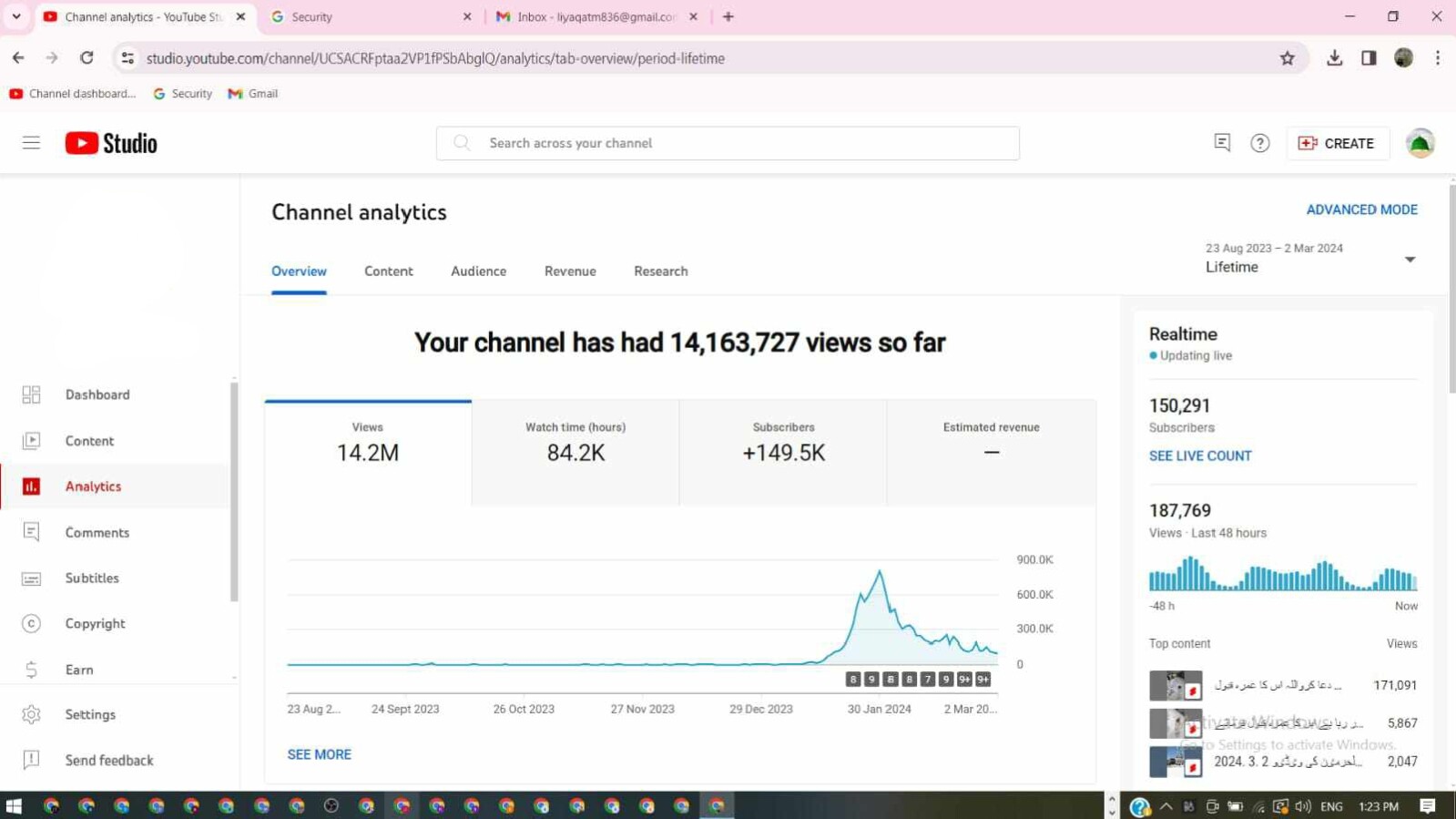Switch to ADVANCED MODE
The width and height of the screenshot is (1456, 819).
1361,210
